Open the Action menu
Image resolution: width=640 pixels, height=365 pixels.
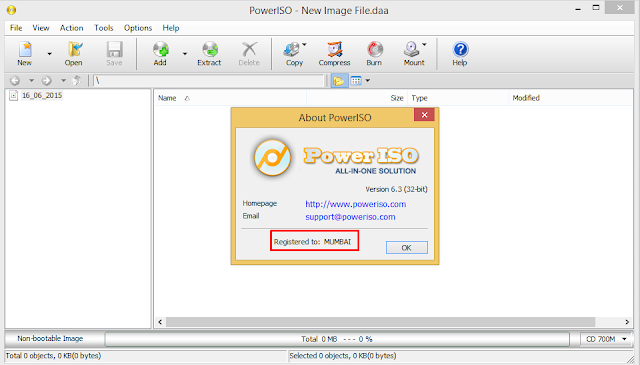(x=71, y=28)
